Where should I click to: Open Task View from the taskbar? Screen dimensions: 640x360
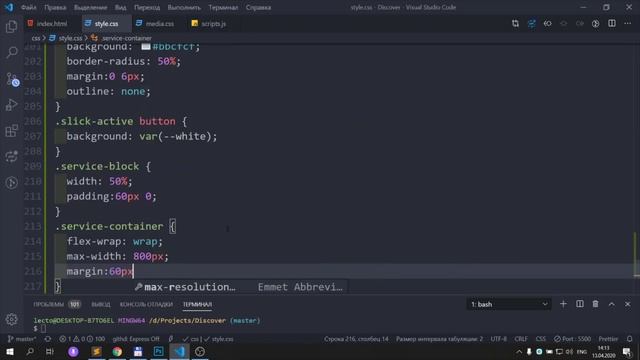click(x=50, y=351)
